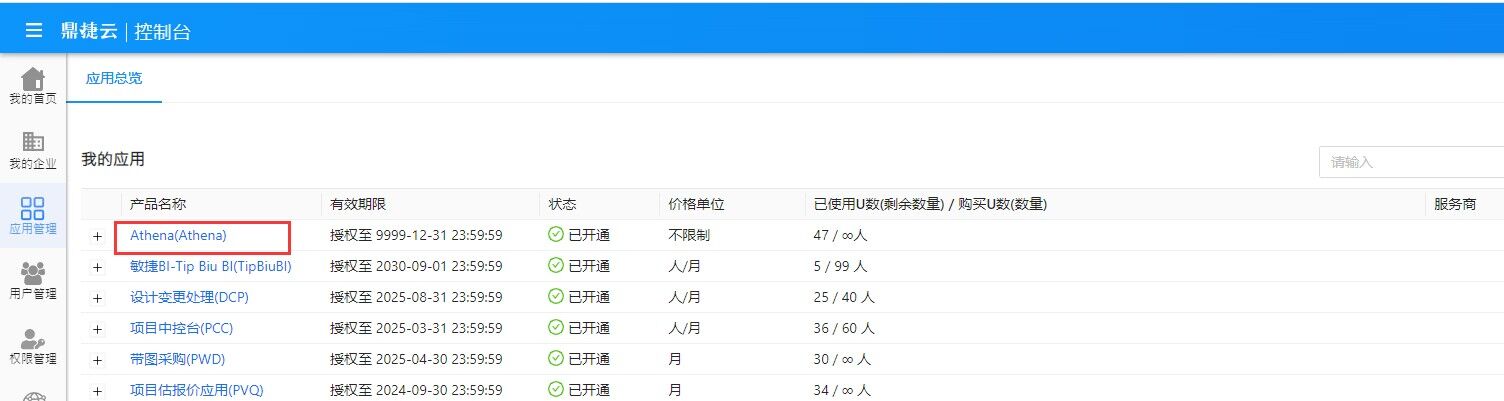Select 应用管理 grid icon
This screenshot has height=401, width=1504.
point(33,207)
